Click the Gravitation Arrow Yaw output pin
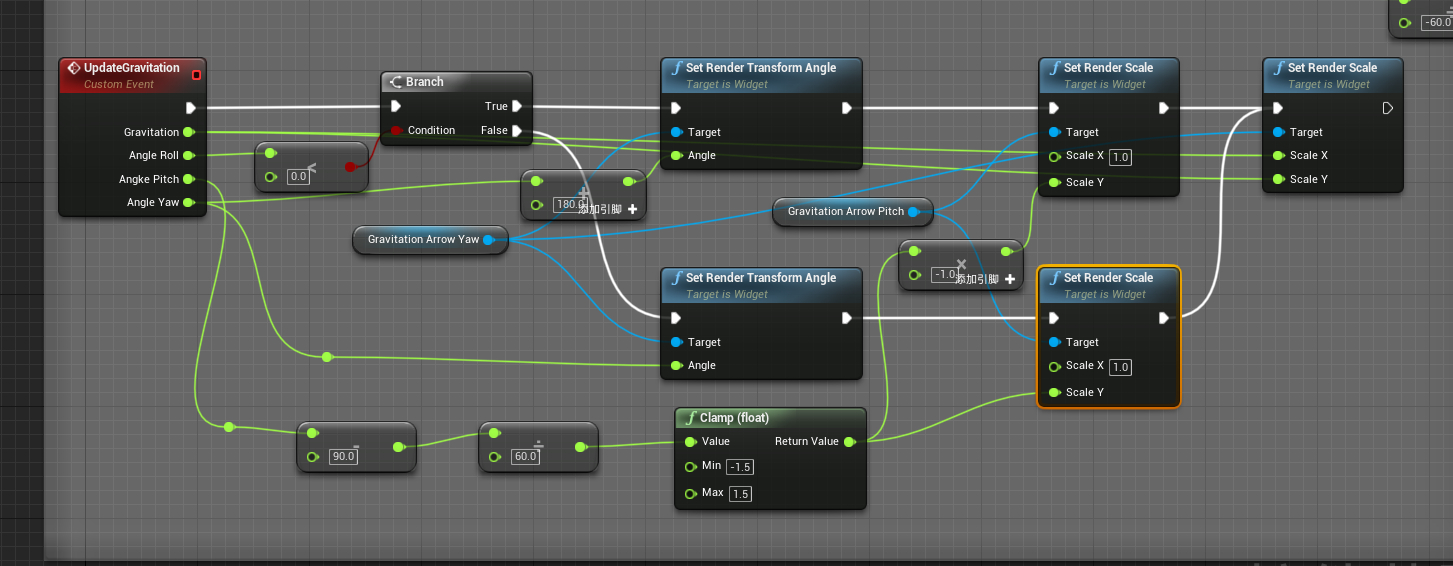Viewport: 1453px width, 566px height. pos(488,240)
